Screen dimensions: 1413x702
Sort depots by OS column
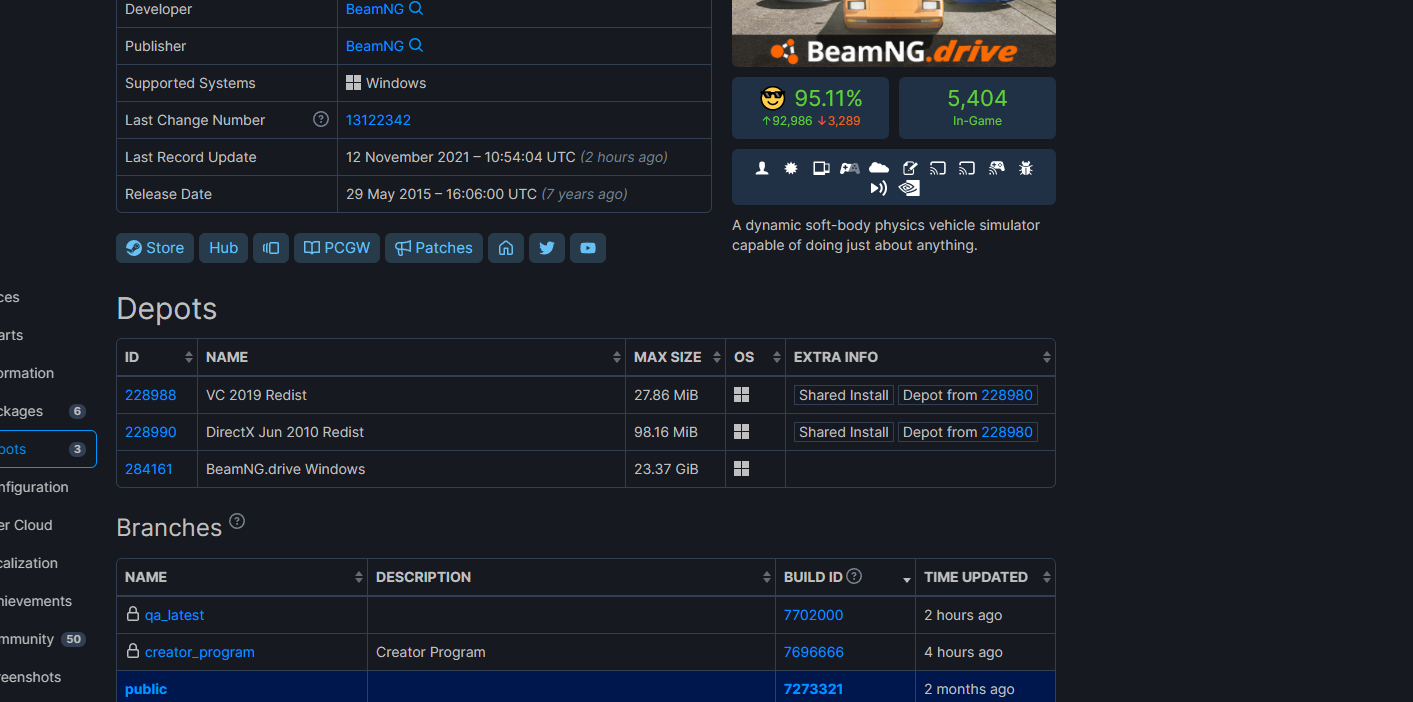pyautogui.click(x=756, y=357)
